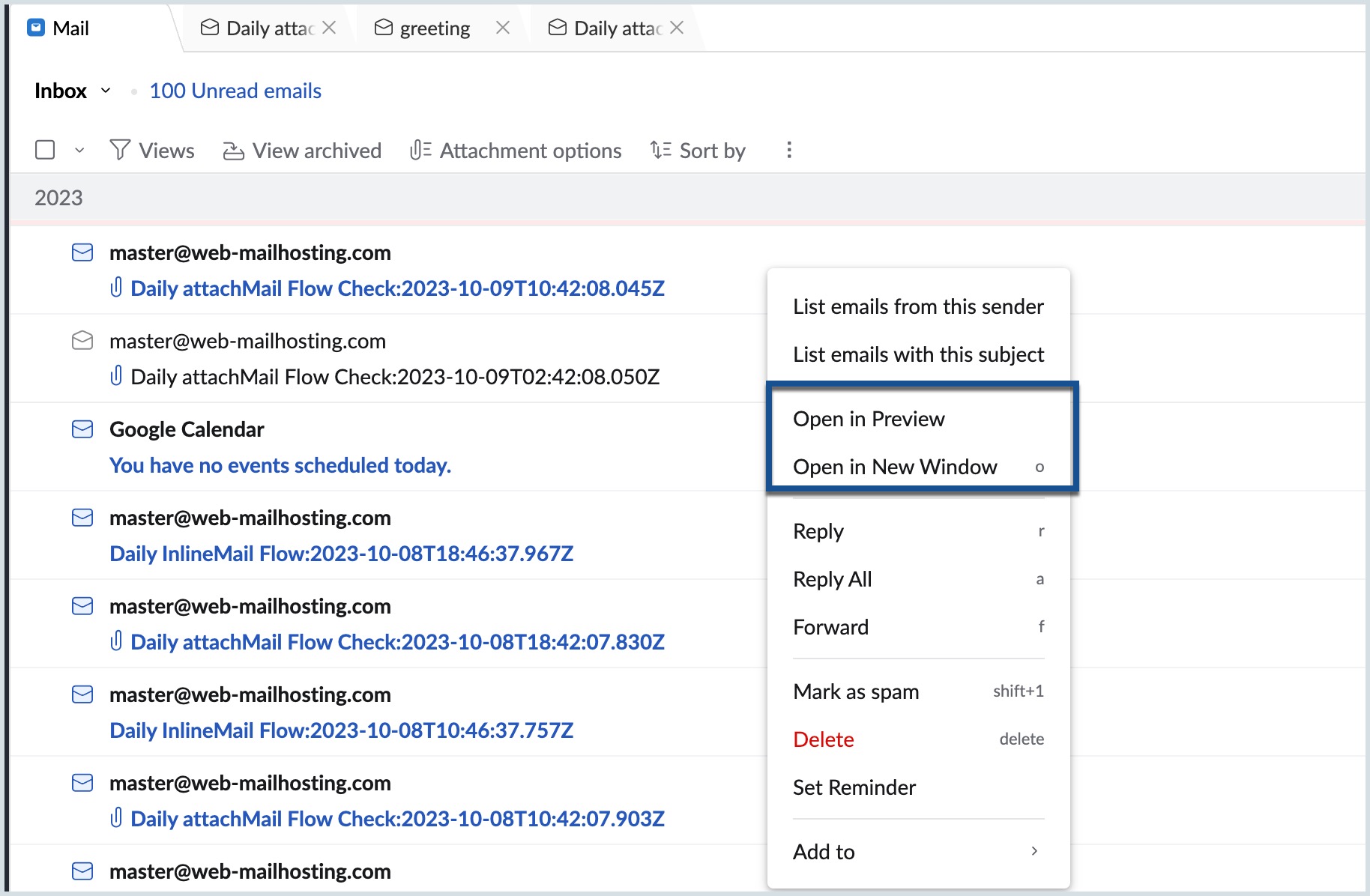1370x896 pixels.
Task: Click envelope icon of 18:46:37.967Z InlineMail email
Action: [82, 518]
